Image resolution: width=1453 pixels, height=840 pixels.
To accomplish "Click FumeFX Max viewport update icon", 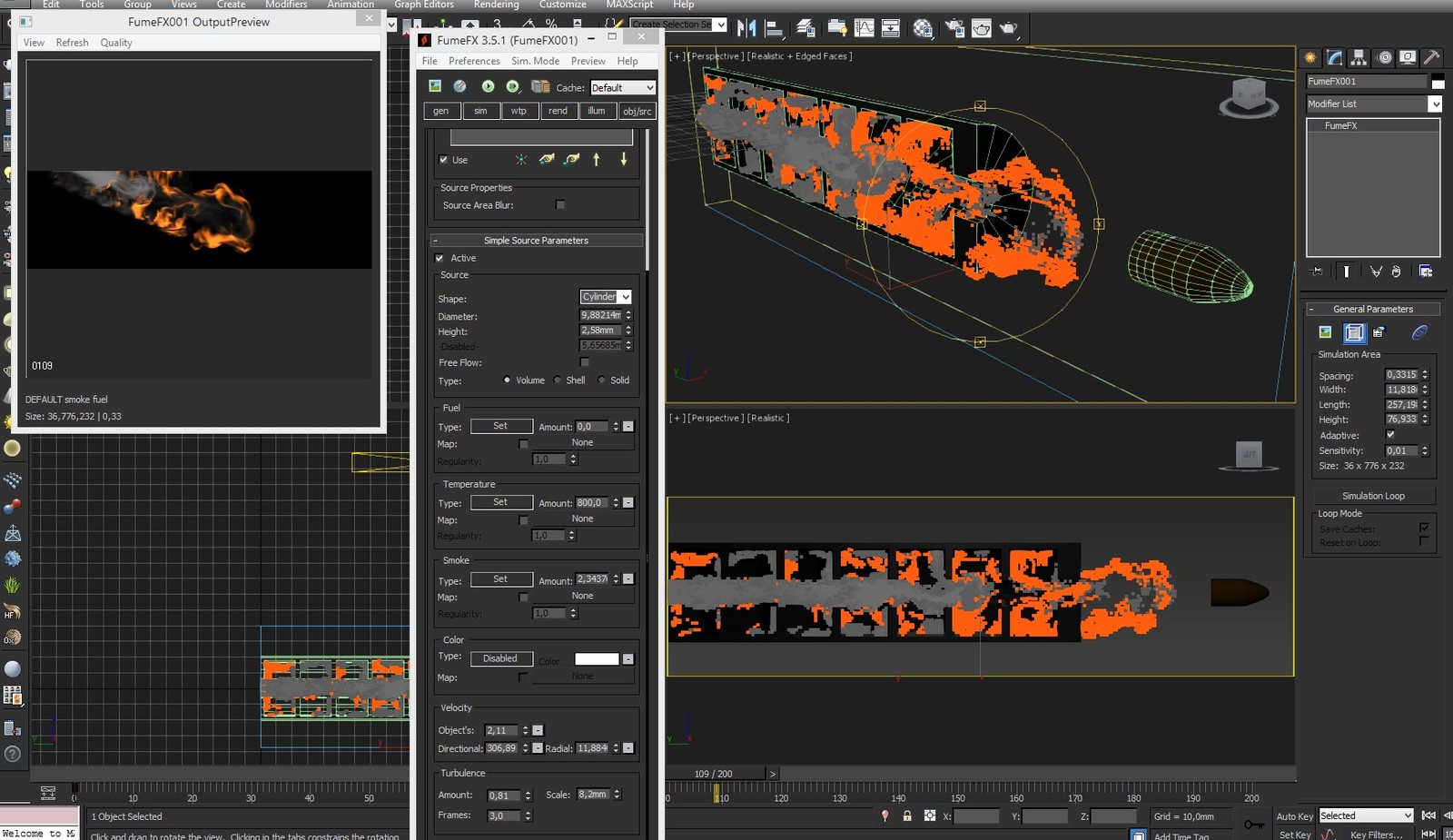I will tap(460, 86).
